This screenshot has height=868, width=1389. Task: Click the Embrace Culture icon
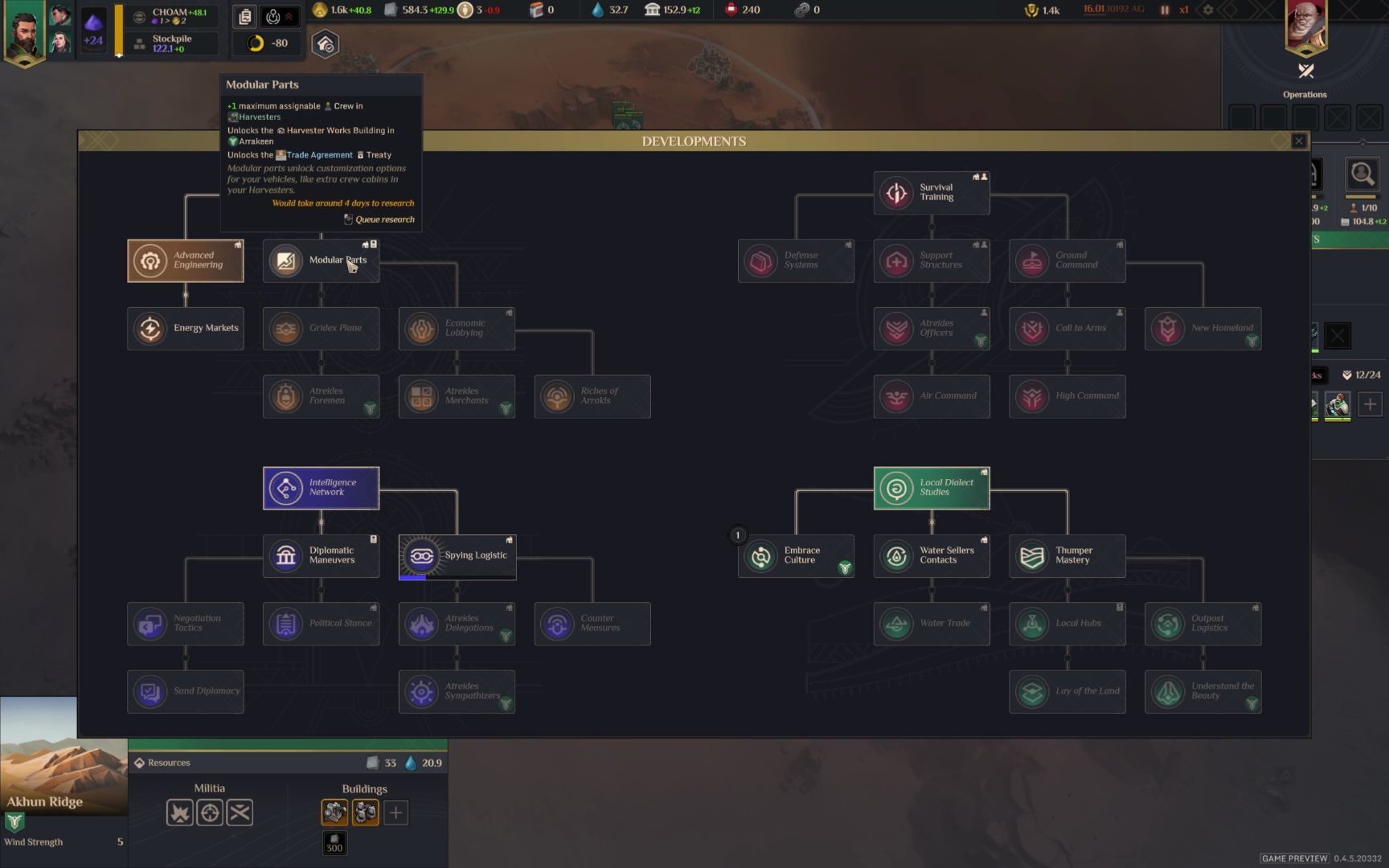tap(760, 555)
